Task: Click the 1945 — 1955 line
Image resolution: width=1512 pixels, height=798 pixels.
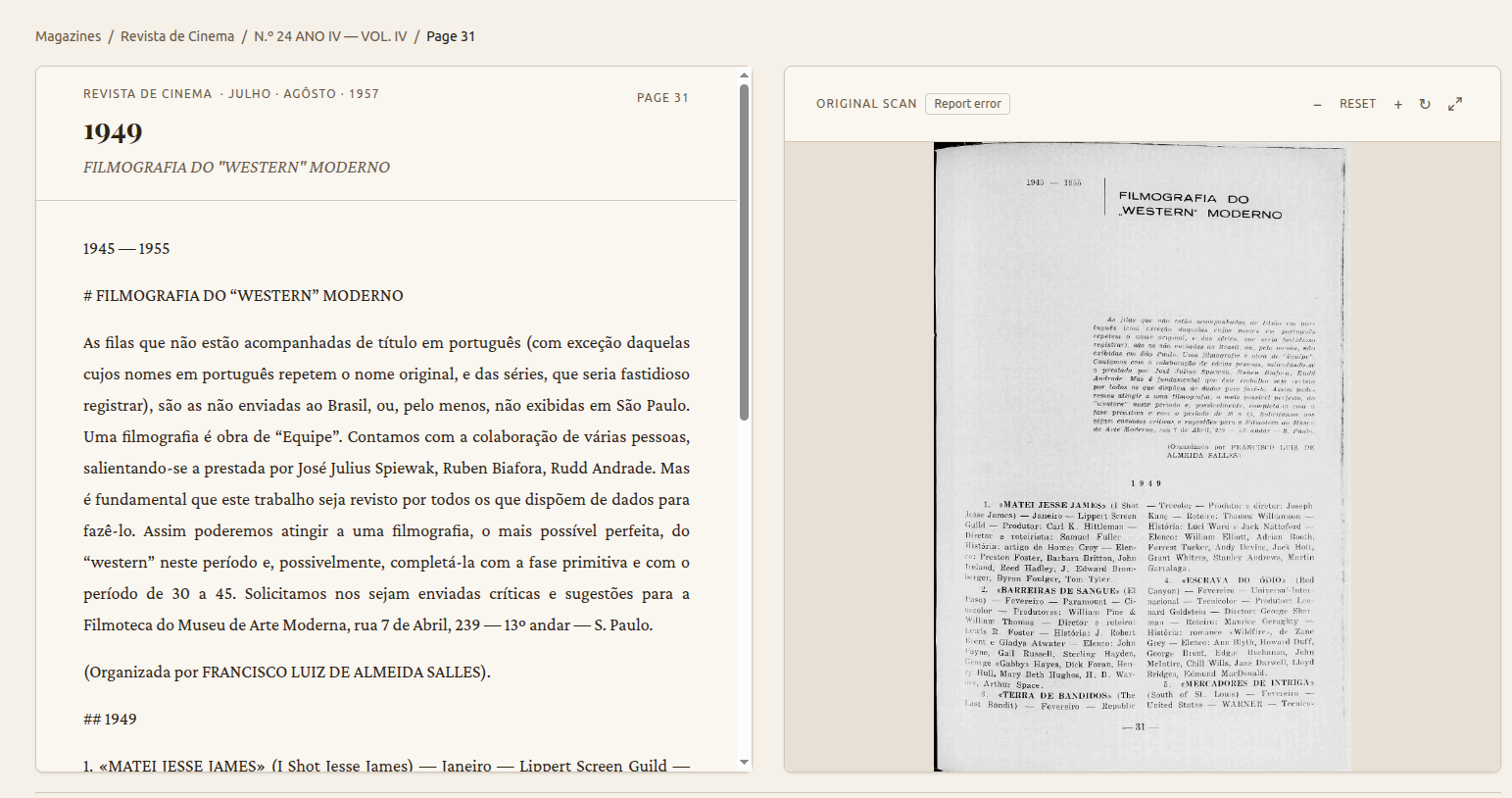Action: (126, 249)
